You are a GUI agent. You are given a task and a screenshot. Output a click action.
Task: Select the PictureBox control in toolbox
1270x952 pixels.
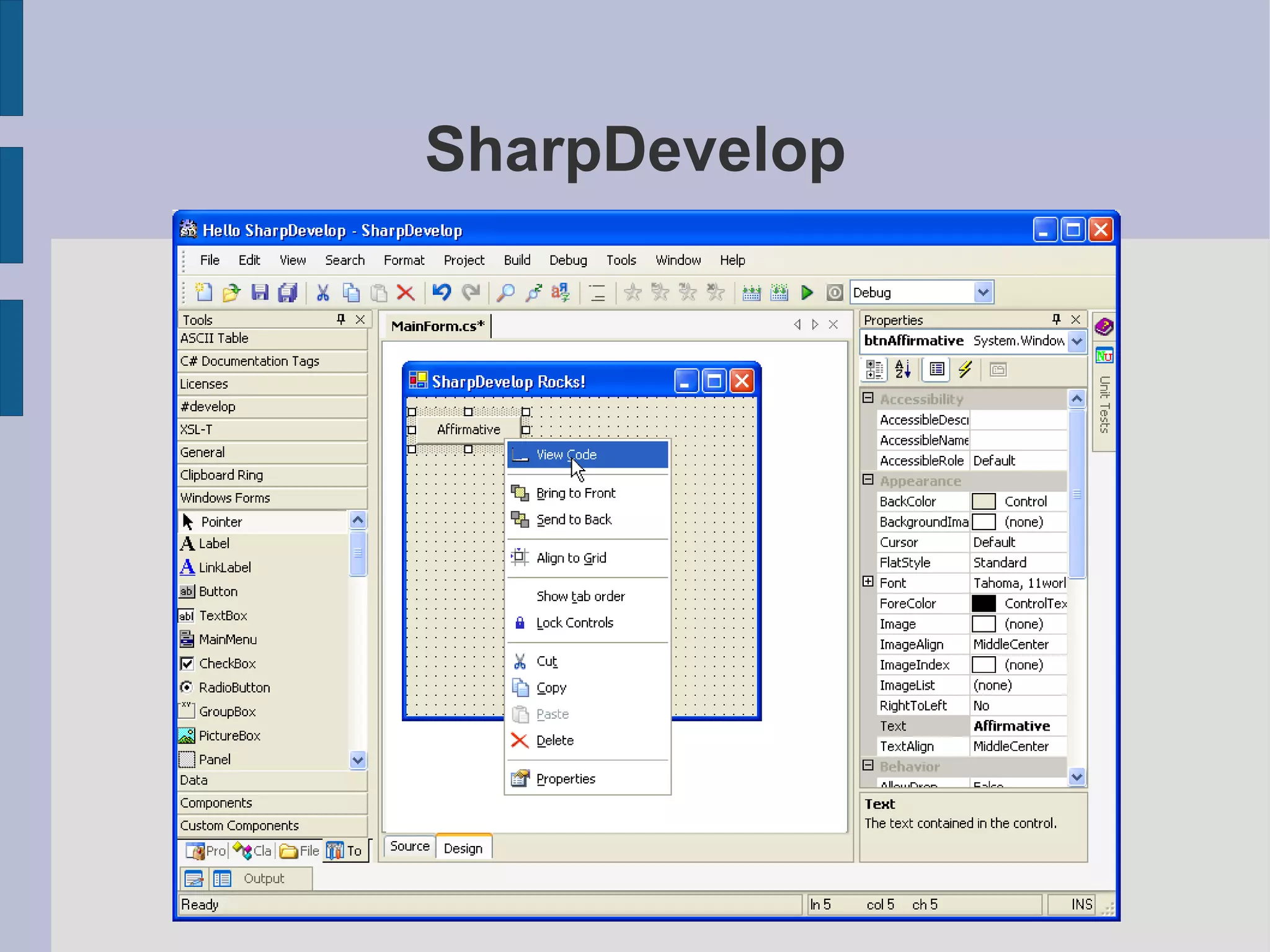click(x=264, y=736)
